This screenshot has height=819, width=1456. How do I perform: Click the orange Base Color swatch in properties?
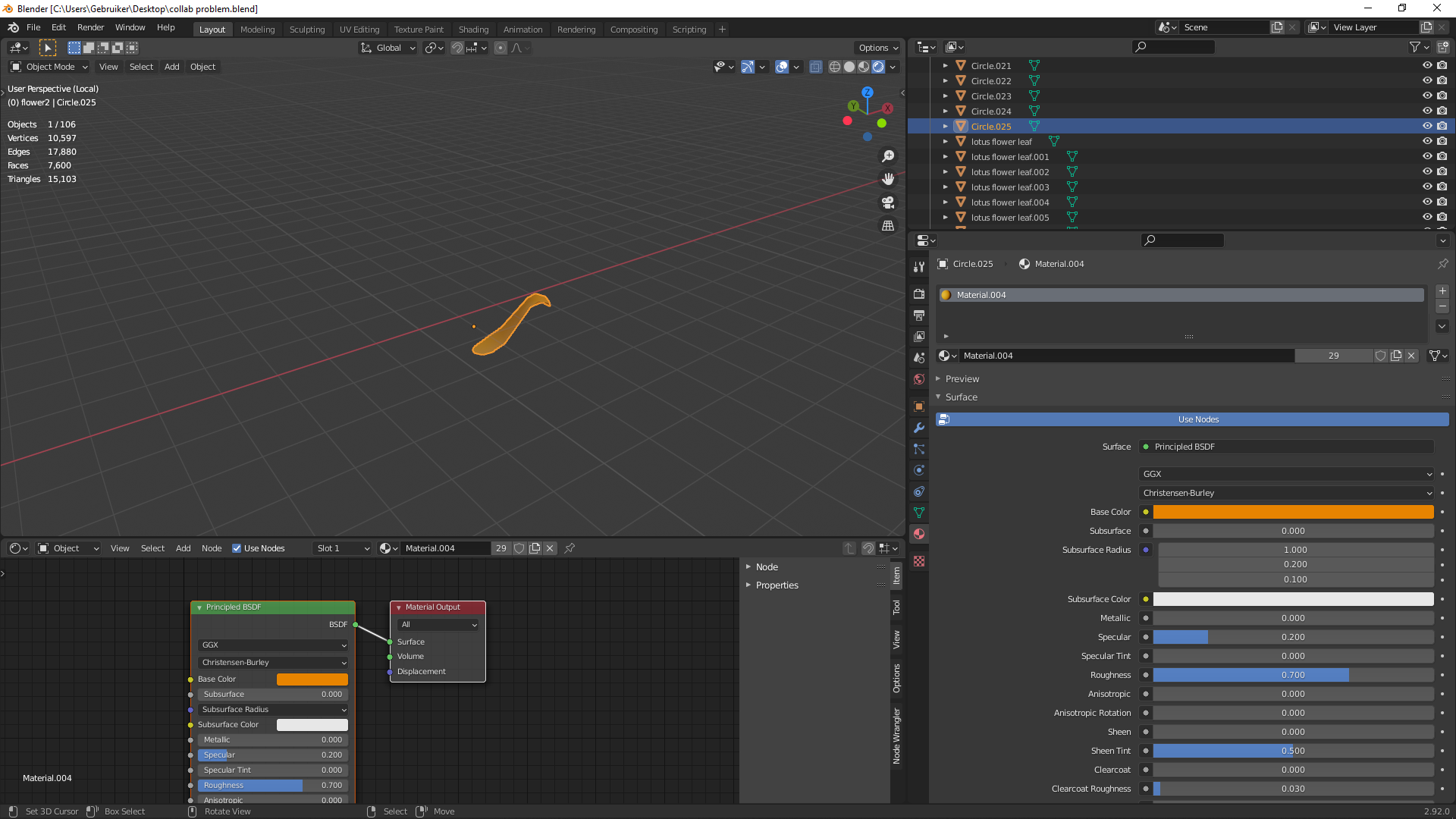1293,512
